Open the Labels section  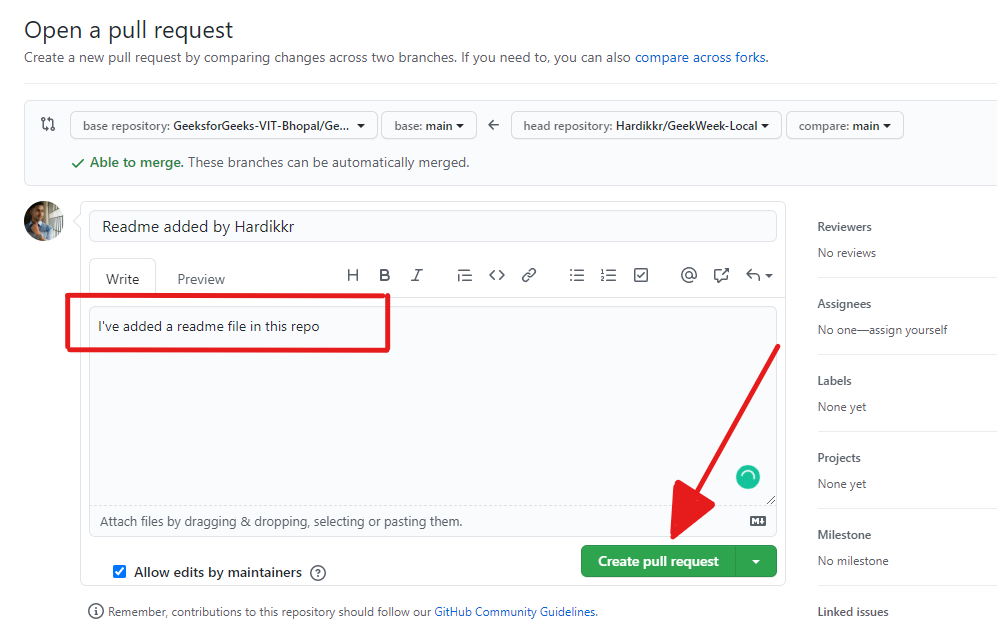(x=834, y=380)
